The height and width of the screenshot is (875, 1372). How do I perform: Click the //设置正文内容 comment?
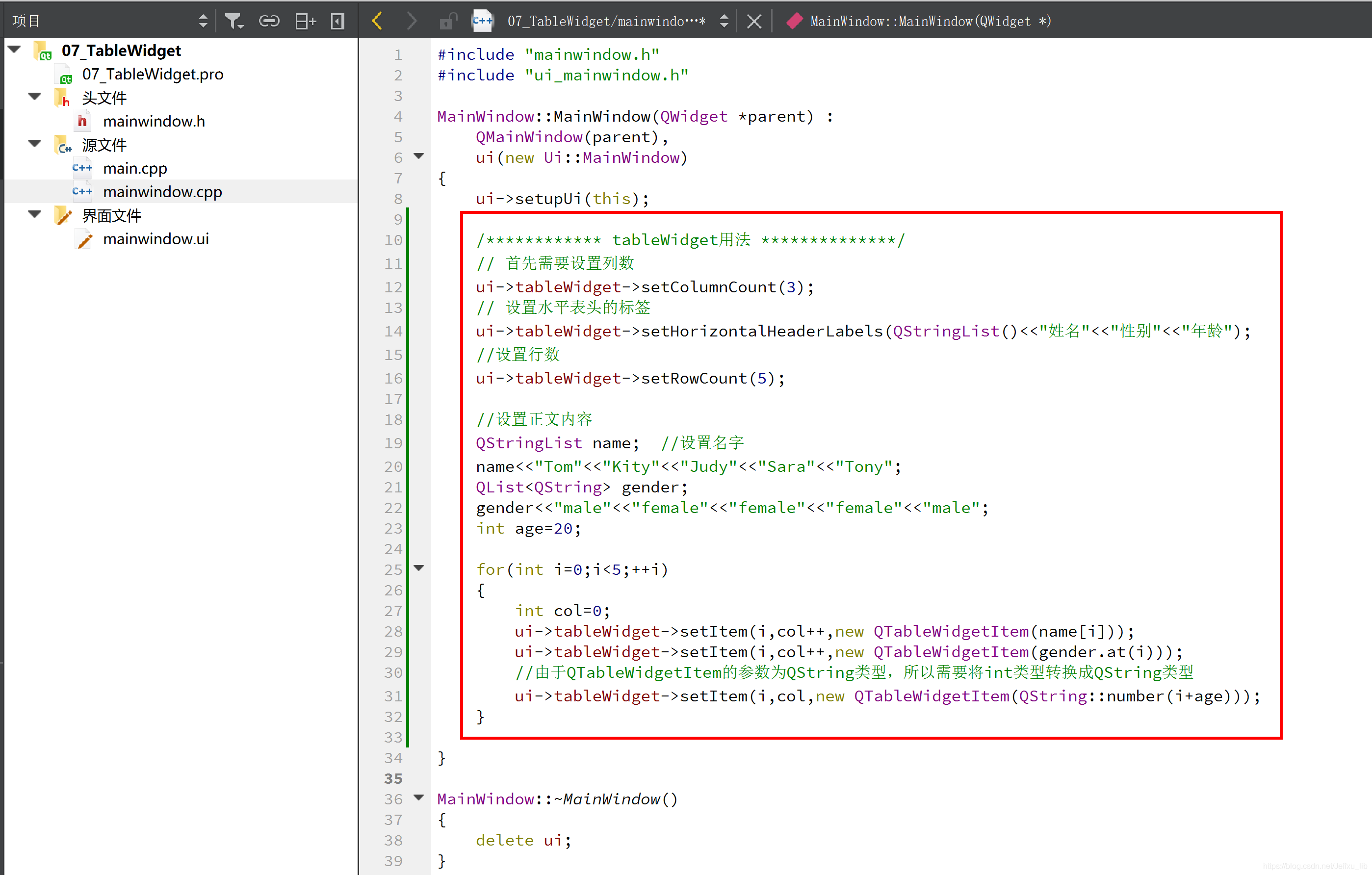click(534, 420)
